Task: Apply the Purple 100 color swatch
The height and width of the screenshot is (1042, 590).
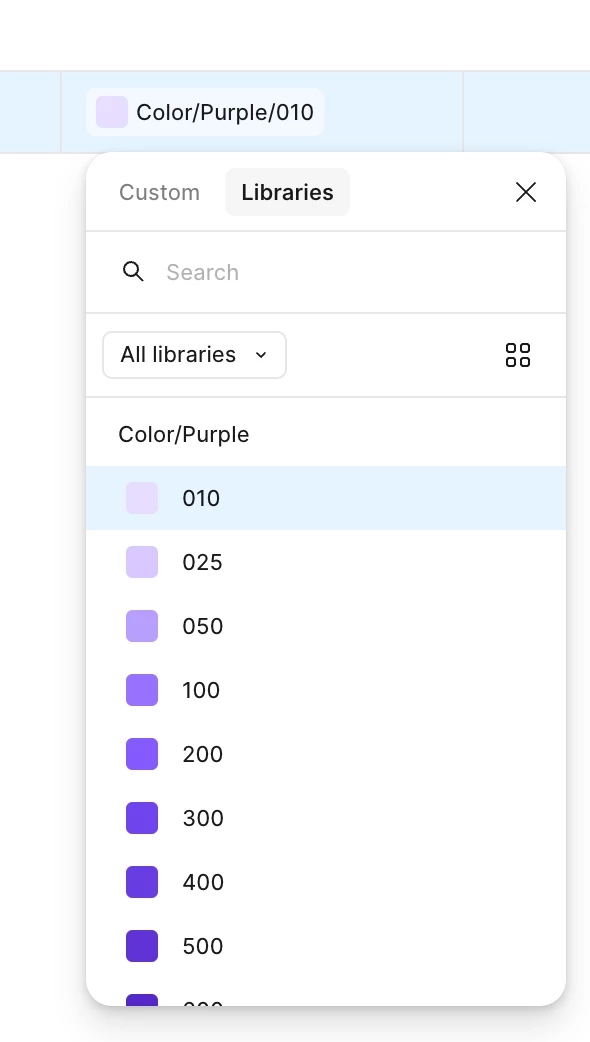Action: (142, 690)
